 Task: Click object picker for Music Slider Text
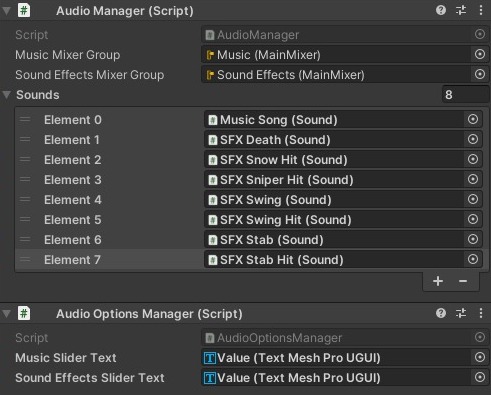480,357
